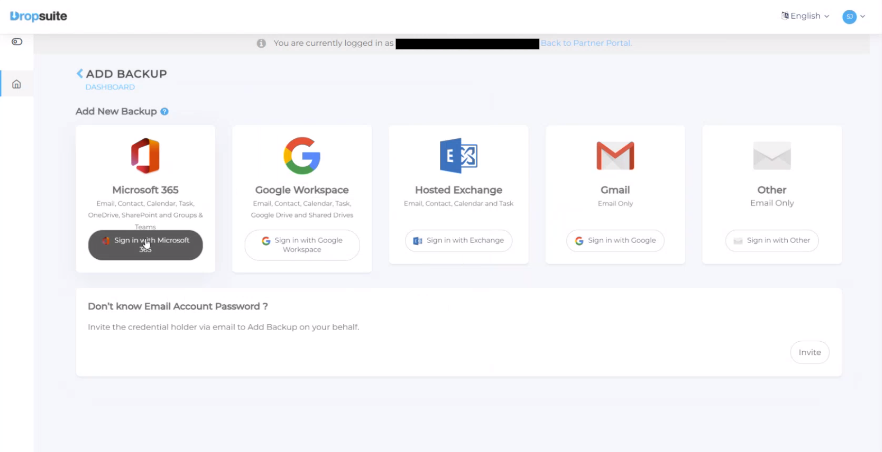
Task: Click the Gmail M logo
Action: pos(615,156)
